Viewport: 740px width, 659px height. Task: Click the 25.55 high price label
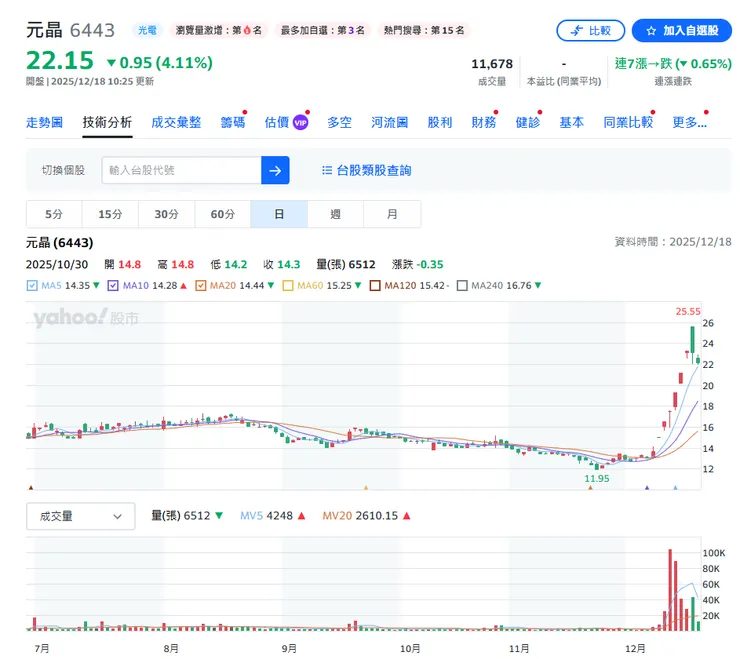coord(688,312)
